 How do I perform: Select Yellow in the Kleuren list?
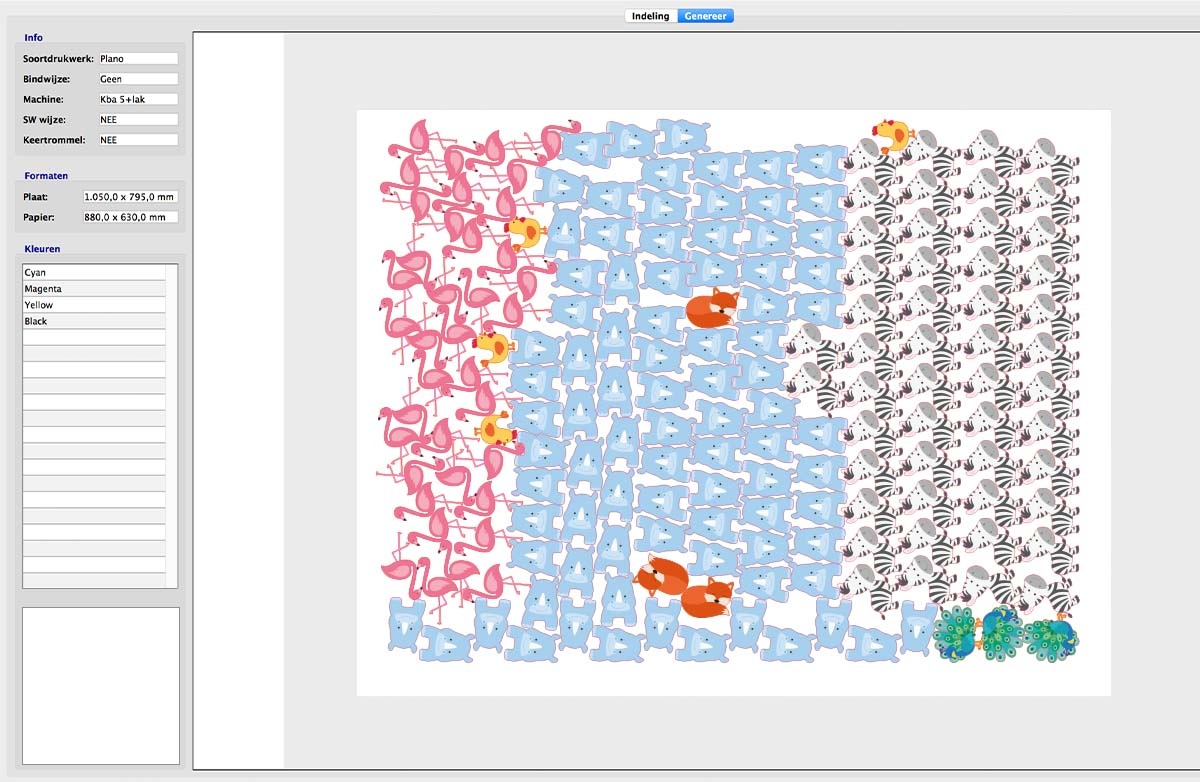pyautogui.click(x=94, y=305)
